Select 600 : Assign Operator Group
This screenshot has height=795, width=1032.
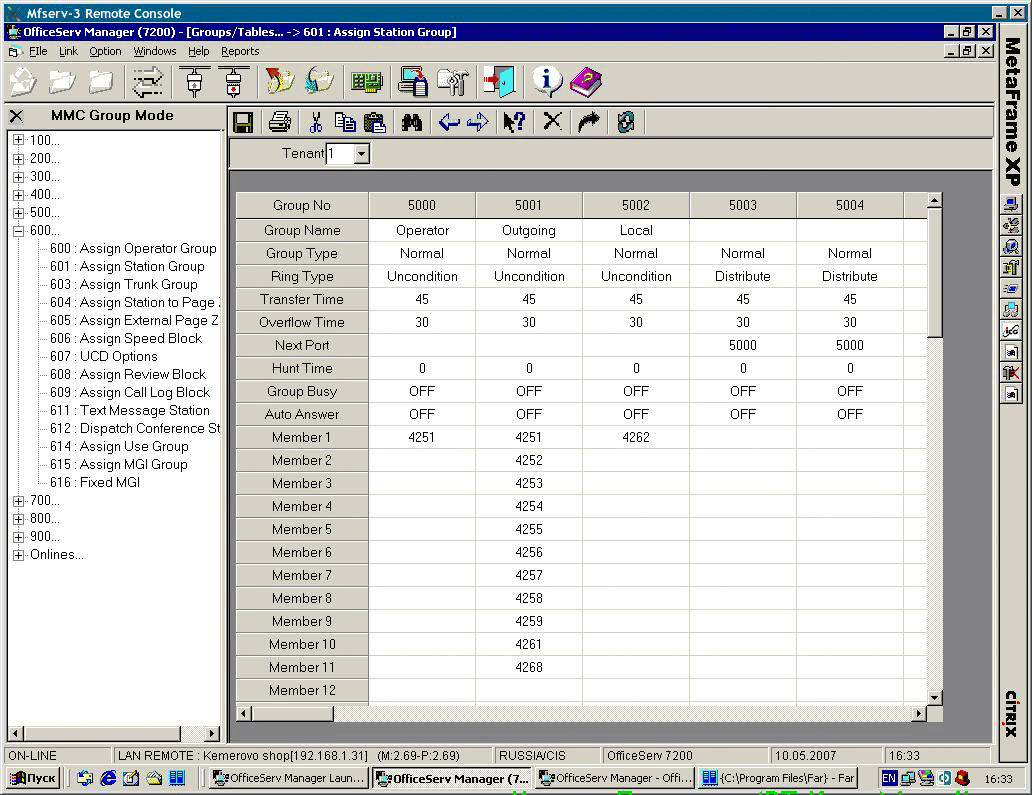pyautogui.click(x=133, y=248)
